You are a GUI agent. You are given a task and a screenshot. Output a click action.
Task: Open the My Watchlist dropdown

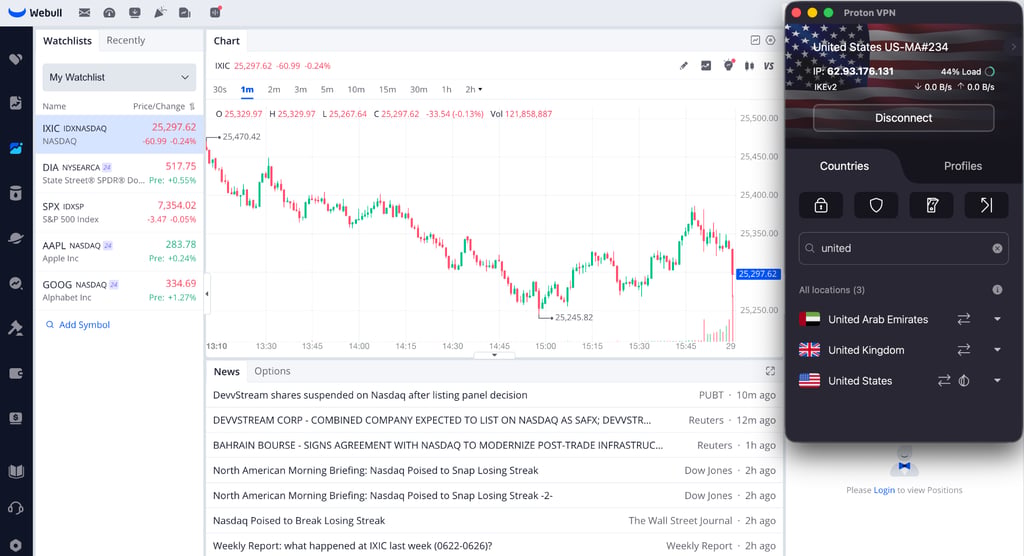pyautogui.click(x=120, y=77)
